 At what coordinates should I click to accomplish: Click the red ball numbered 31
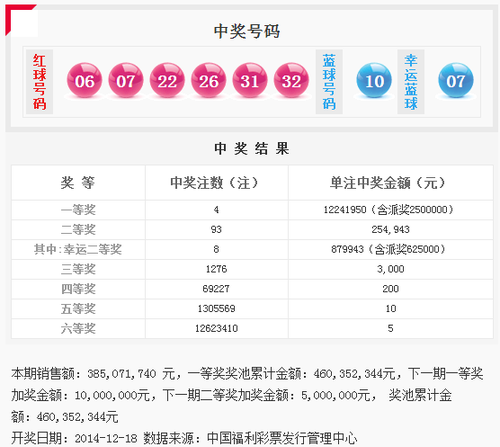250,80
